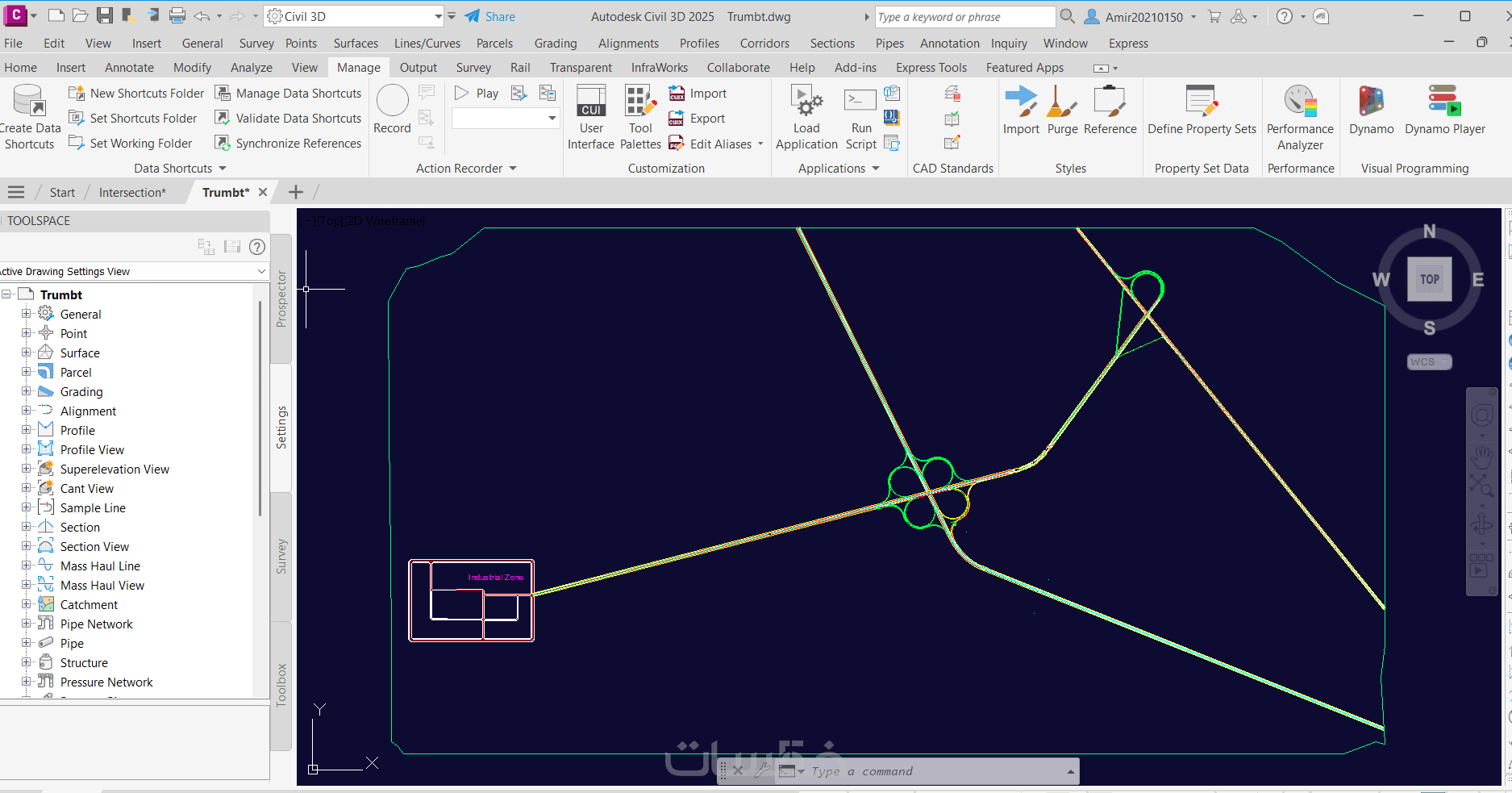This screenshot has width=1512, height=793.
Task: Open the Prospector toolspace tab
Action: click(x=281, y=298)
